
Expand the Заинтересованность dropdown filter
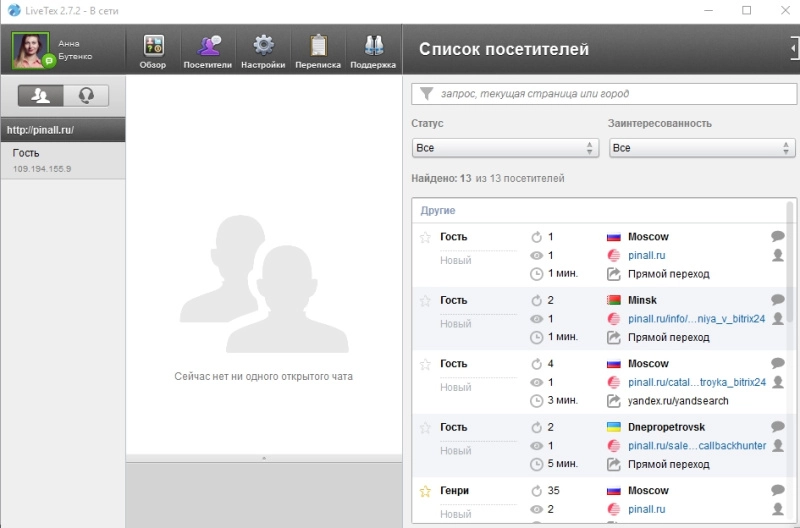701,148
